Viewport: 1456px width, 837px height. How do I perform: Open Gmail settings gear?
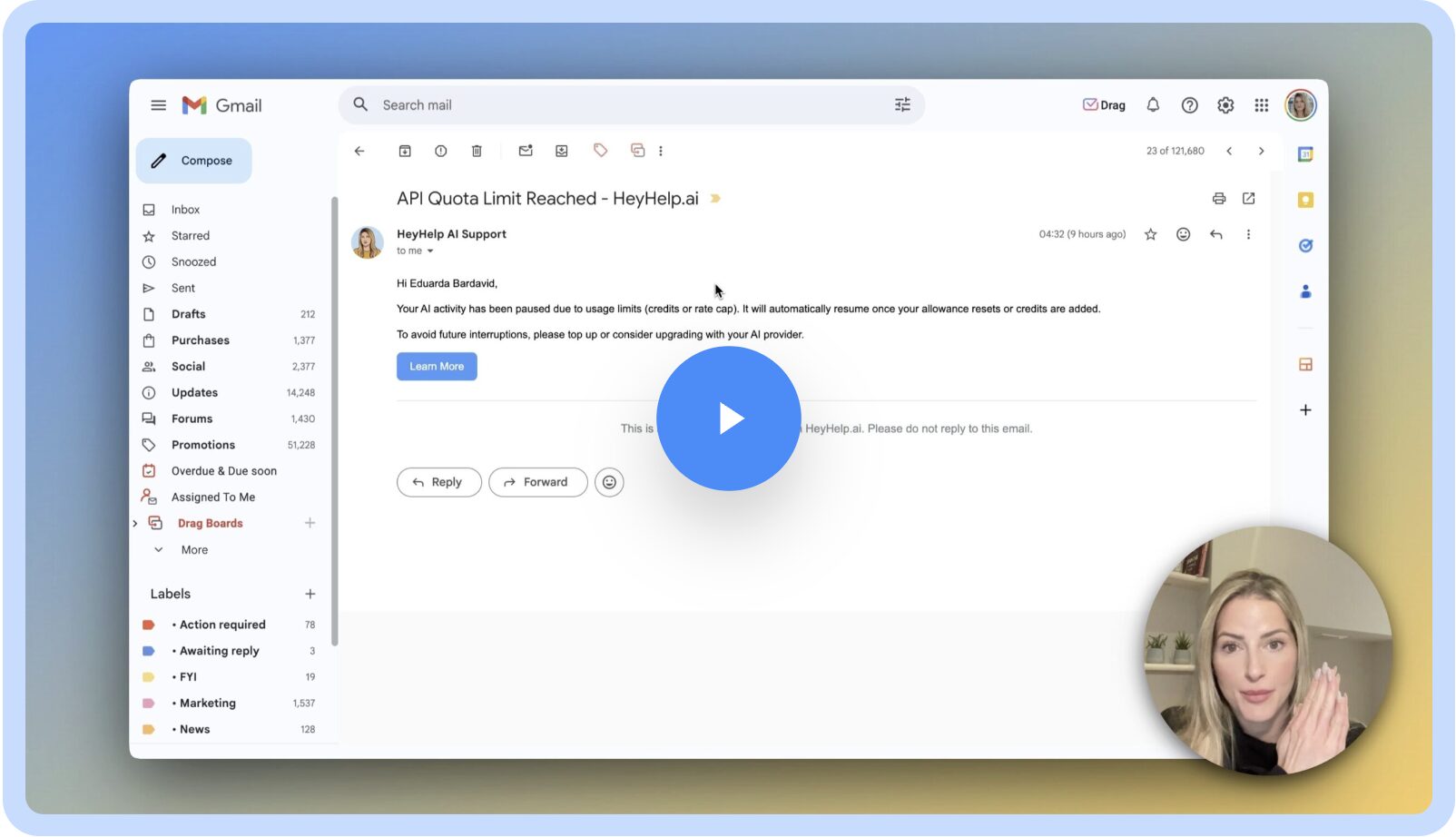tap(1225, 105)
